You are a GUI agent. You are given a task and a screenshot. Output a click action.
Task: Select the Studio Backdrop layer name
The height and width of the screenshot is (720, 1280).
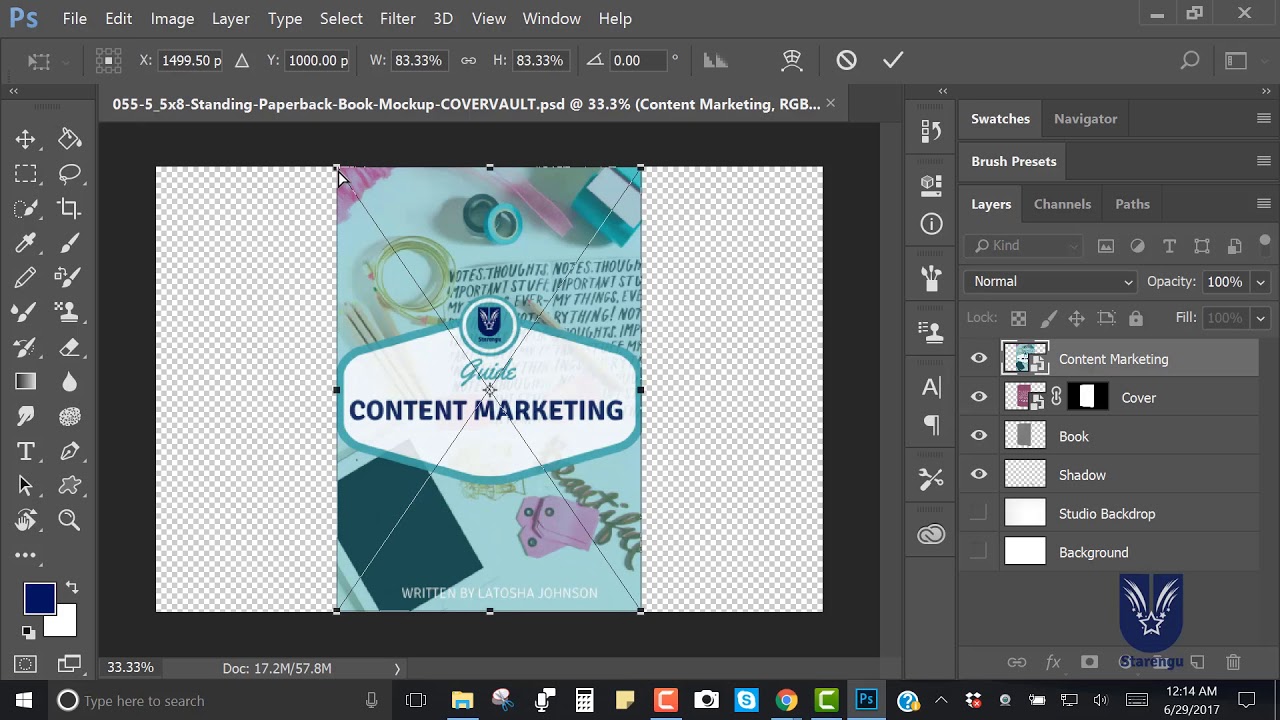click(1107, 514)
